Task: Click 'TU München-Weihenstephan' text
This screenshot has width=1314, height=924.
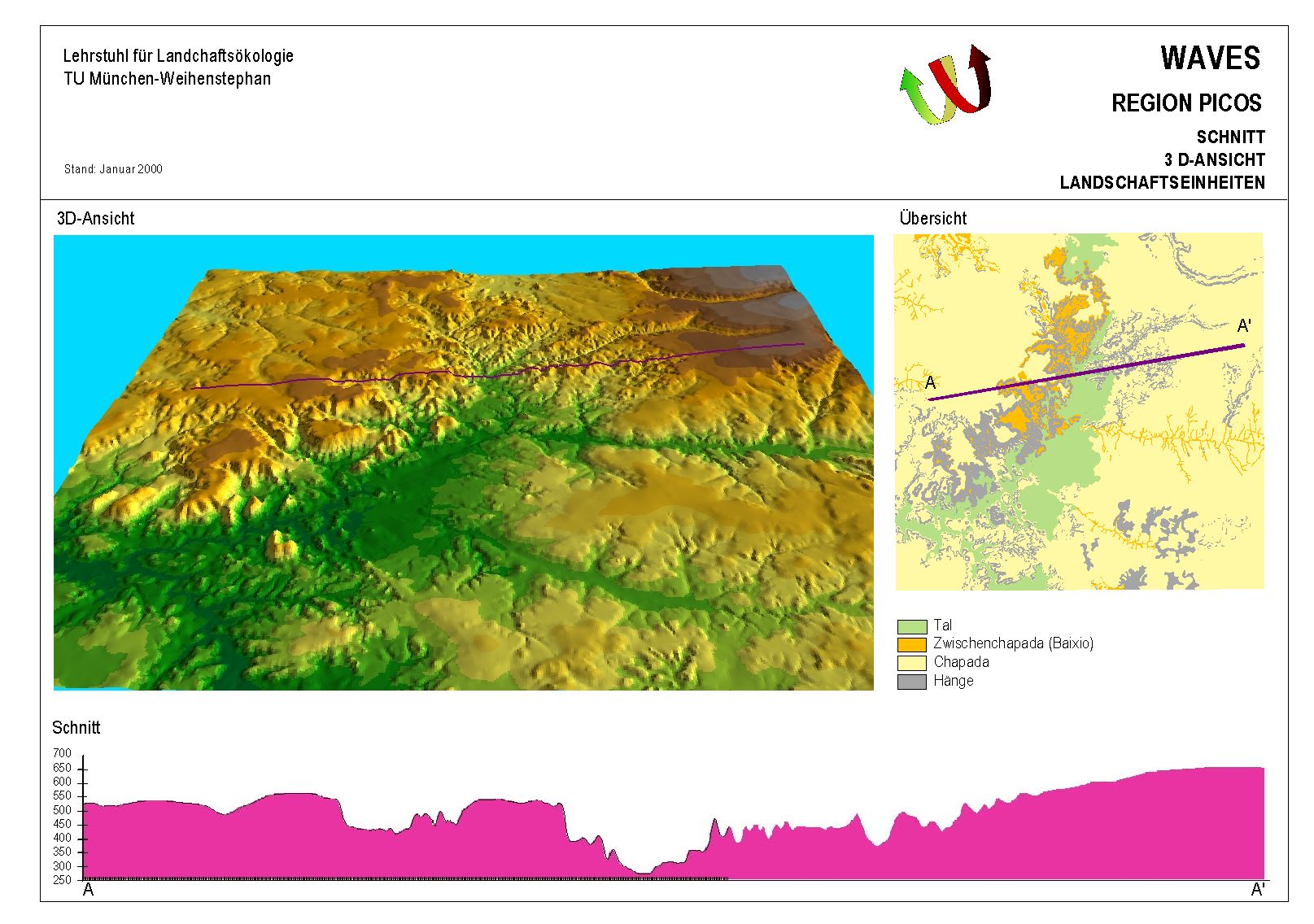Action: click(167, 79)
